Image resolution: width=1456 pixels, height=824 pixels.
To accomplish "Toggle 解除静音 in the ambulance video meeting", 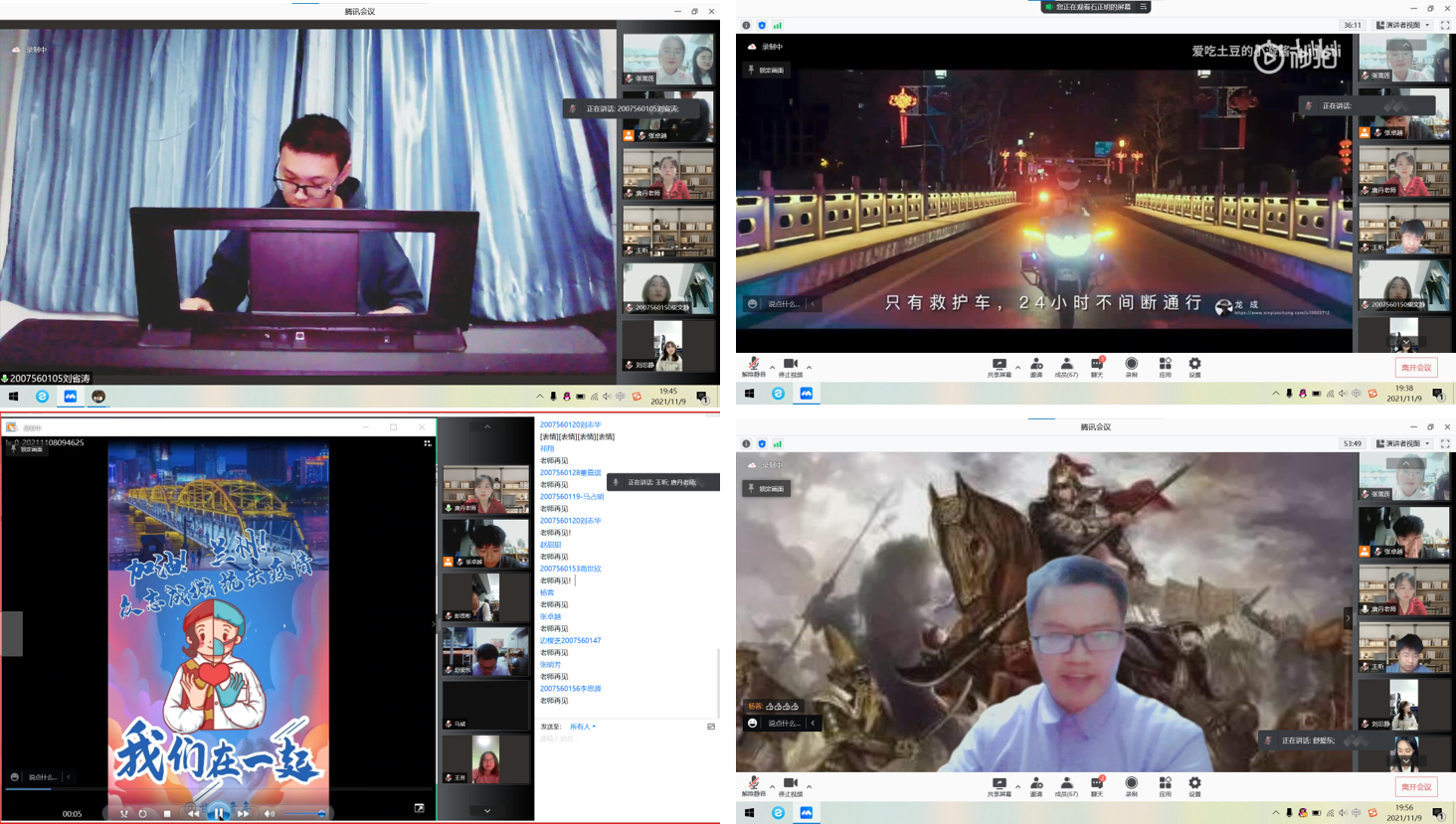I will (x=754, y=367).
